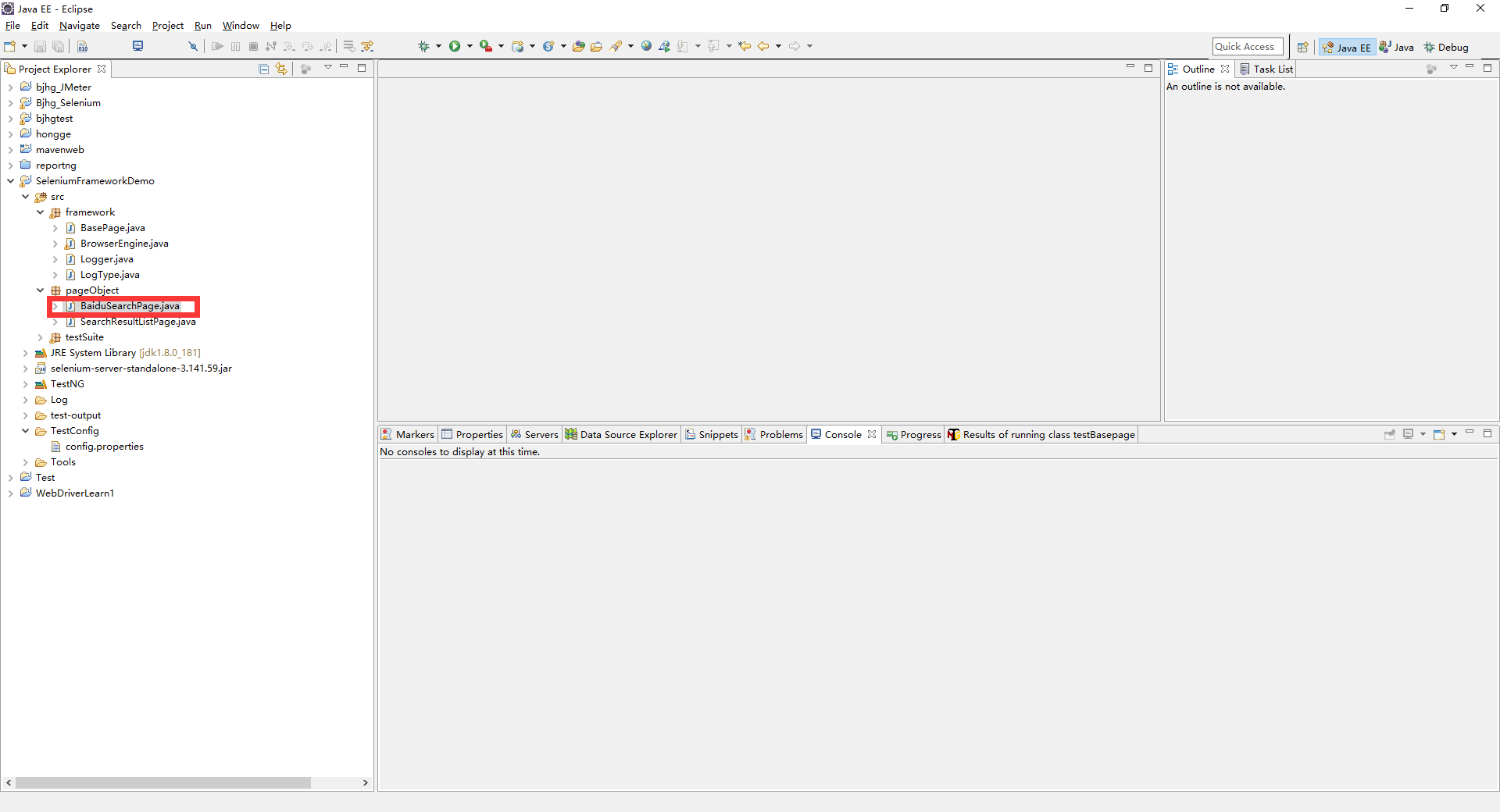The width and height of the screenshot is (1500, 812).
Task: Minimize the Outline panel
Action: point(1470,68)
